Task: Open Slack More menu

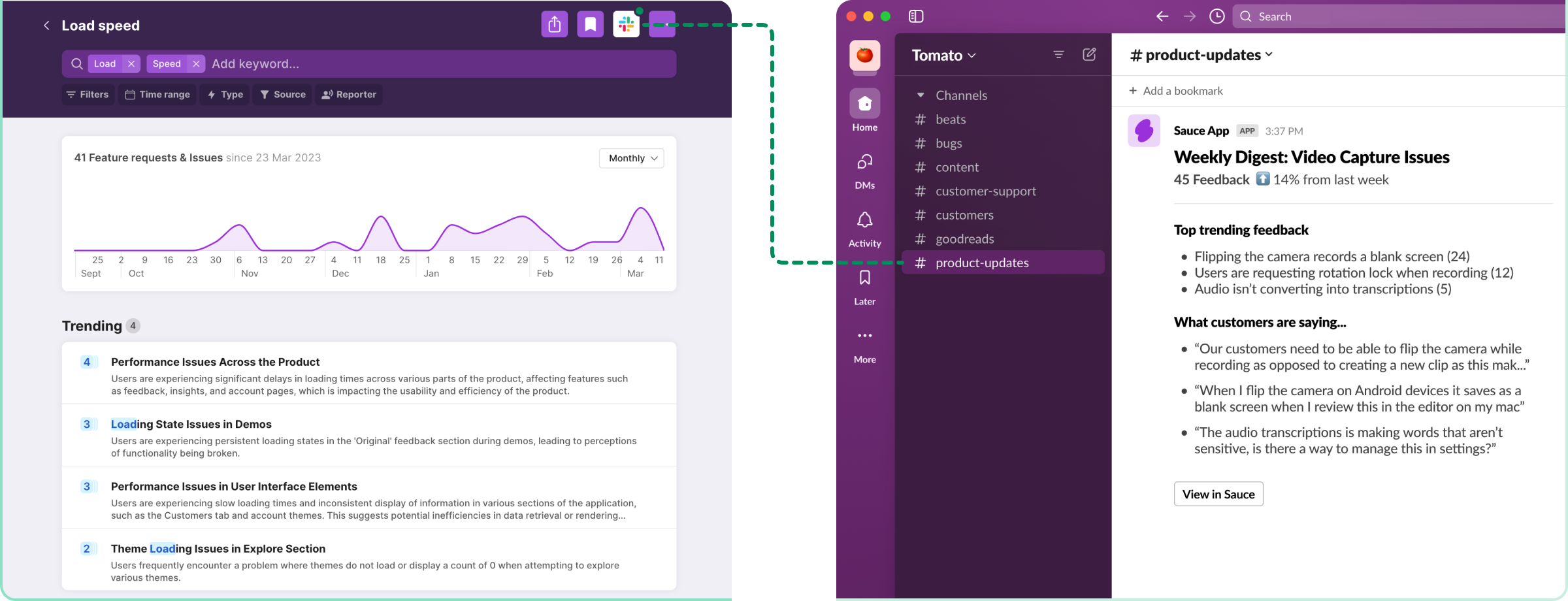Action: pyautogui.click(x=864, y=346)
